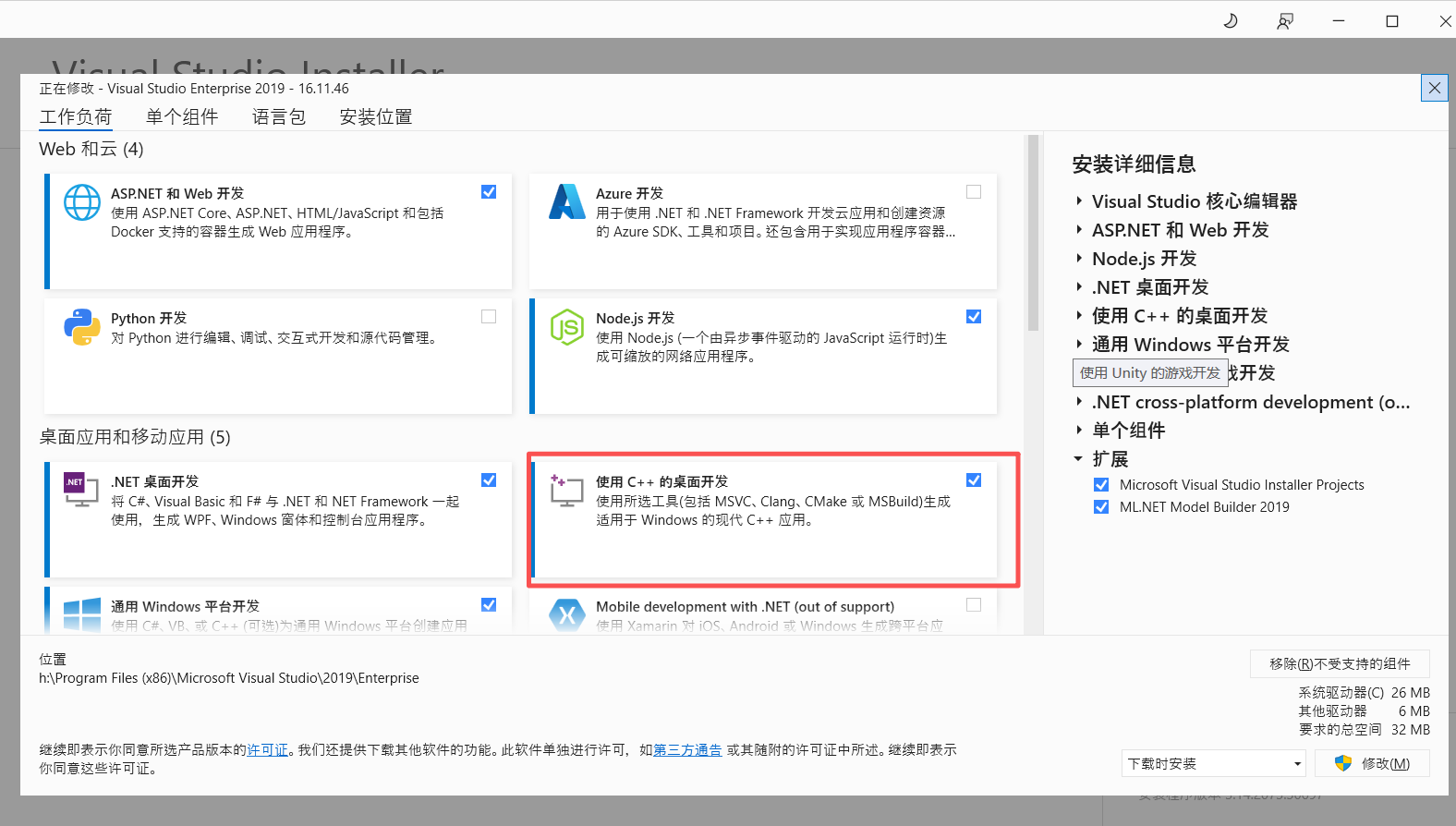
Task: Click the 要求的总空间 32 MB text
Action: click(x=1365, y=730)
